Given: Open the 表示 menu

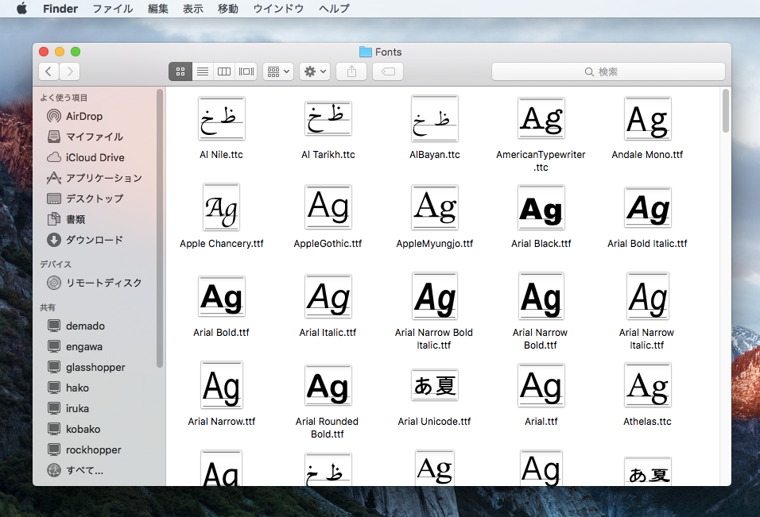Looking at the screenshot, I should coord(193,8).
